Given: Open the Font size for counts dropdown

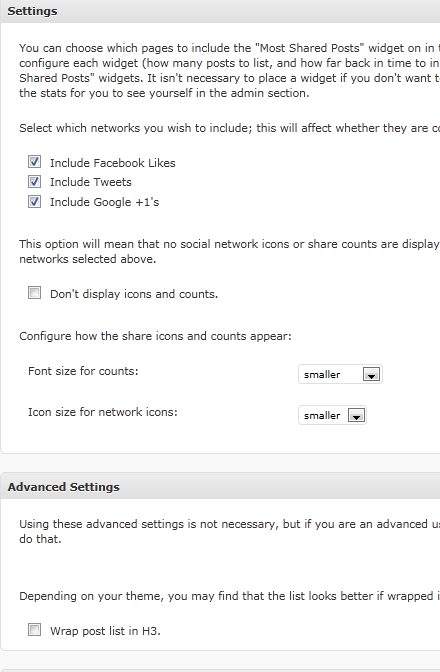Looking at the screenshot, I should [340, 374].
